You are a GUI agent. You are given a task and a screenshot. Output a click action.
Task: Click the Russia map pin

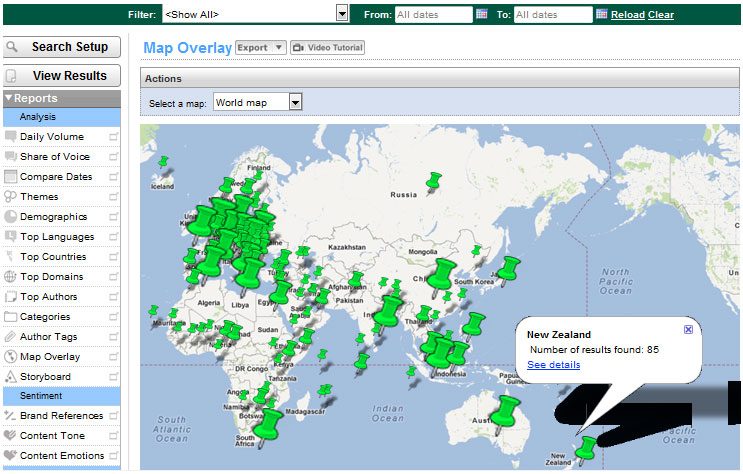433,181
